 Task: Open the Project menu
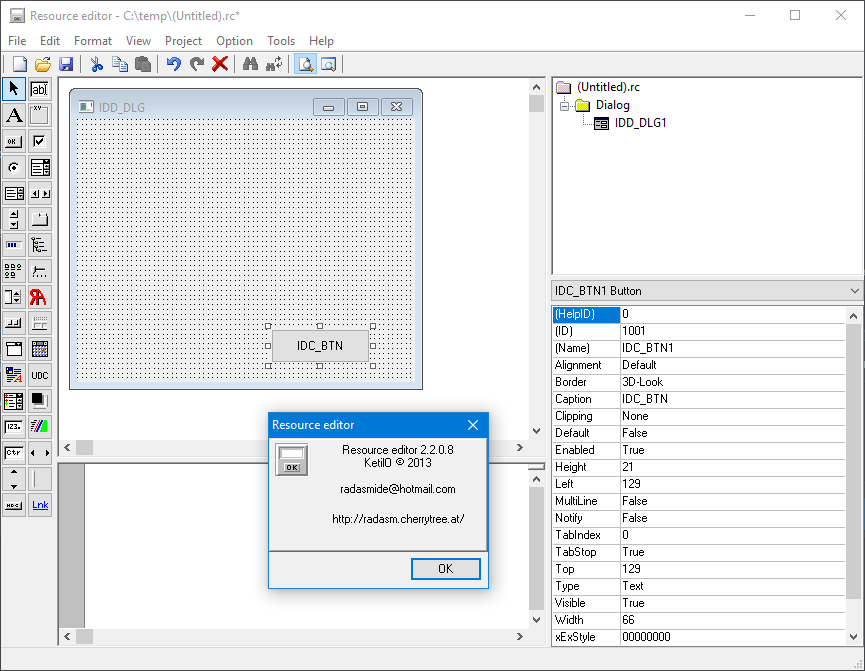(183, 41)
